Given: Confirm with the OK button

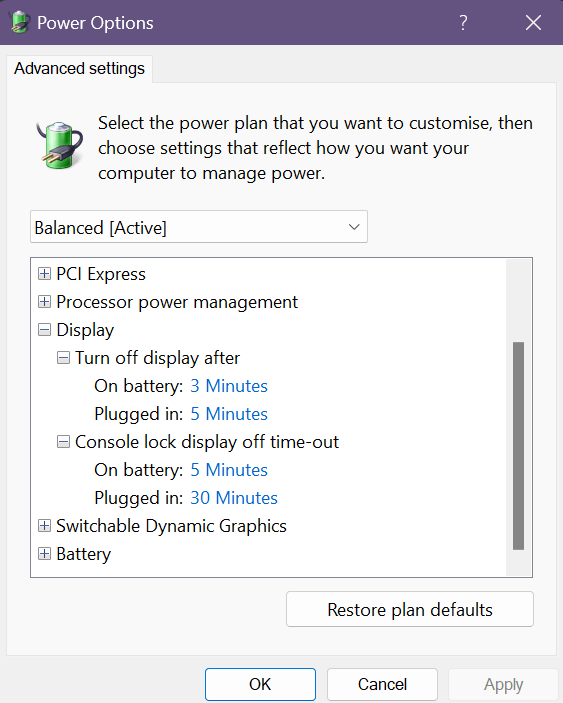Looking at the screenshot, I should coord(260,684).
